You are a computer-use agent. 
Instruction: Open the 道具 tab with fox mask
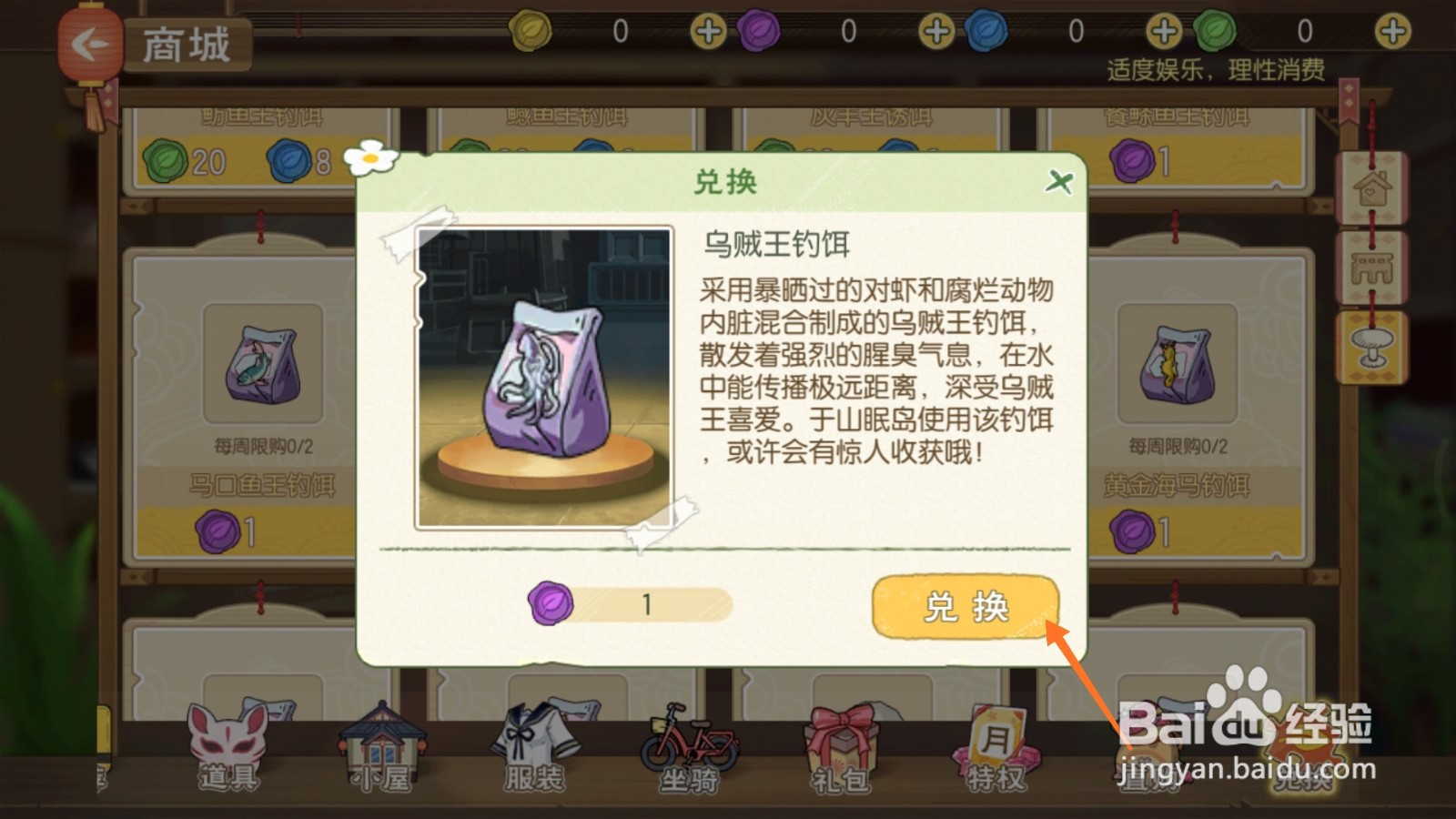click(x=228, y=748)
